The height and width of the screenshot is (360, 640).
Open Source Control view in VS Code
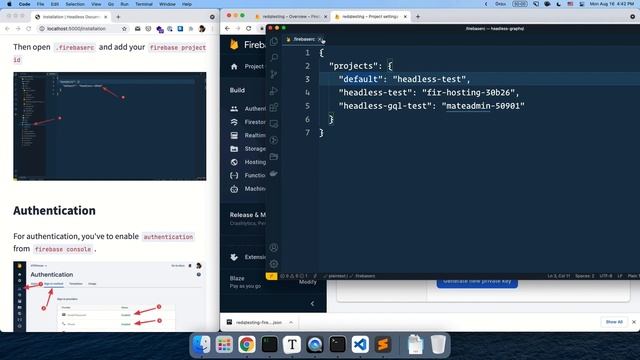(x=274, y=74)
